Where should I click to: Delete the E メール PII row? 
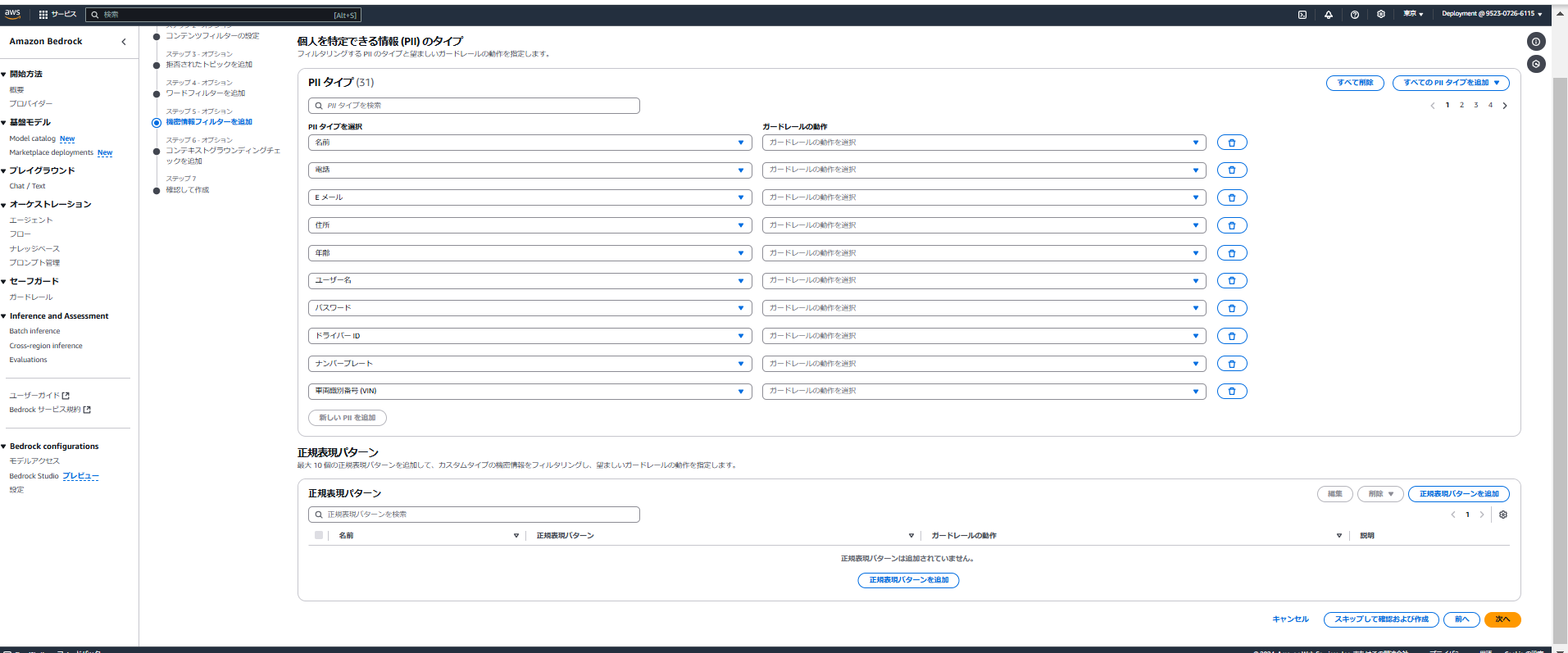[x=1232, y=197]
